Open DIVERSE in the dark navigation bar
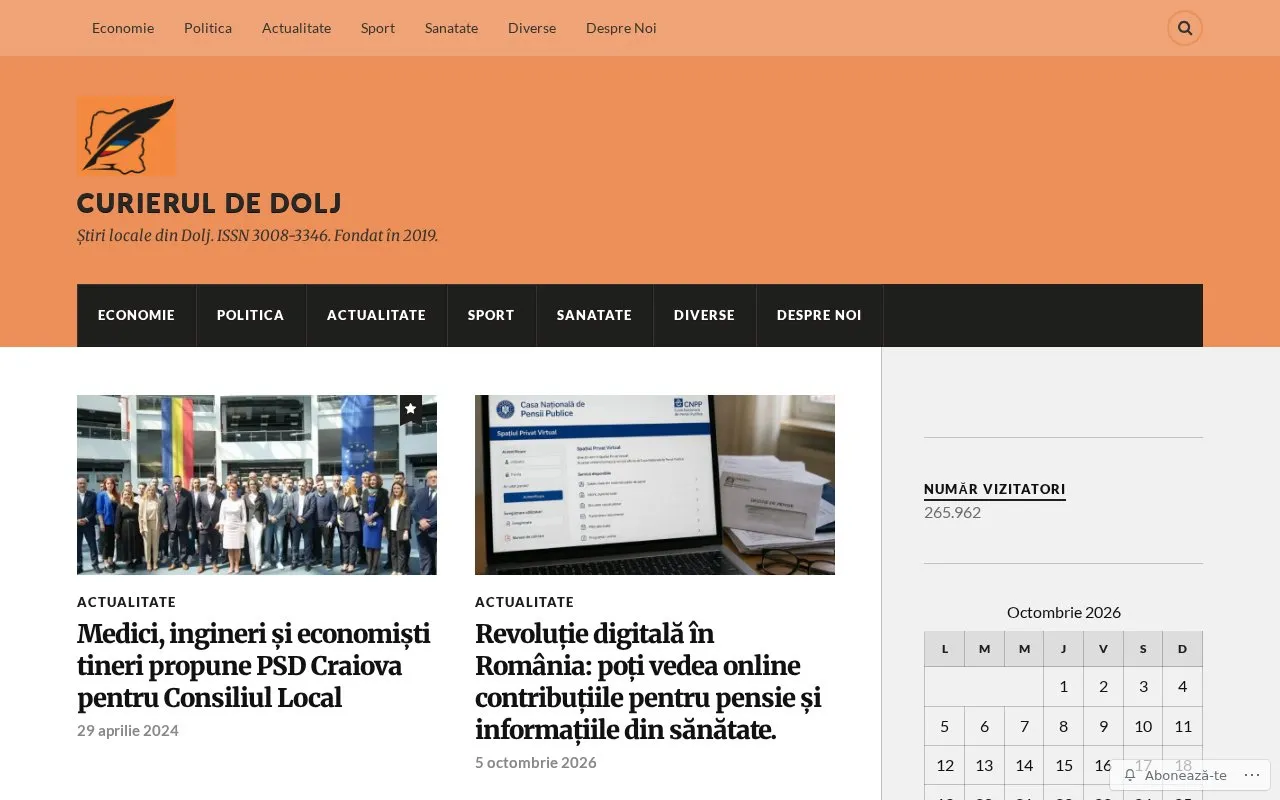 pos(704,315)
